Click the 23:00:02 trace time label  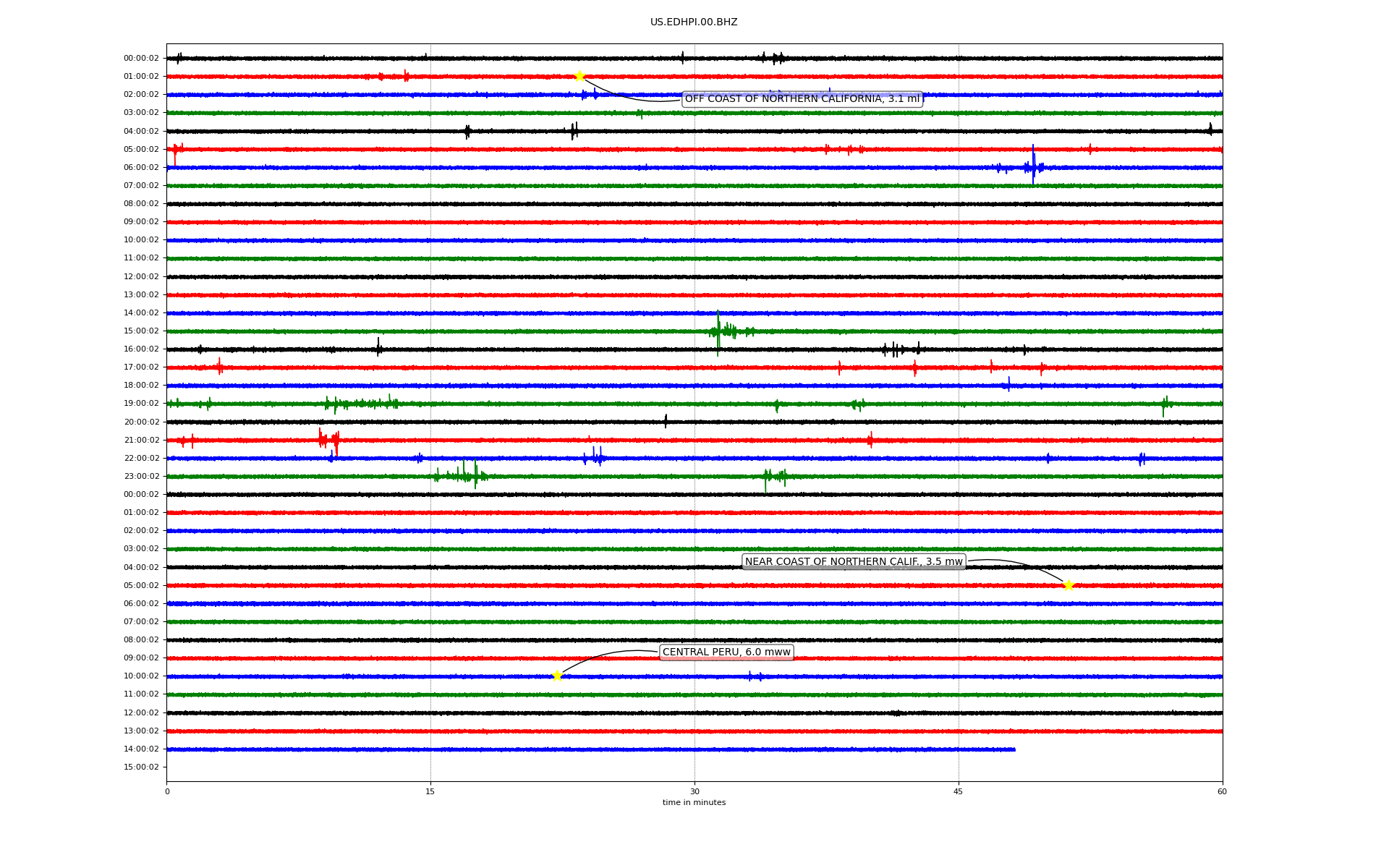[141, 477]
